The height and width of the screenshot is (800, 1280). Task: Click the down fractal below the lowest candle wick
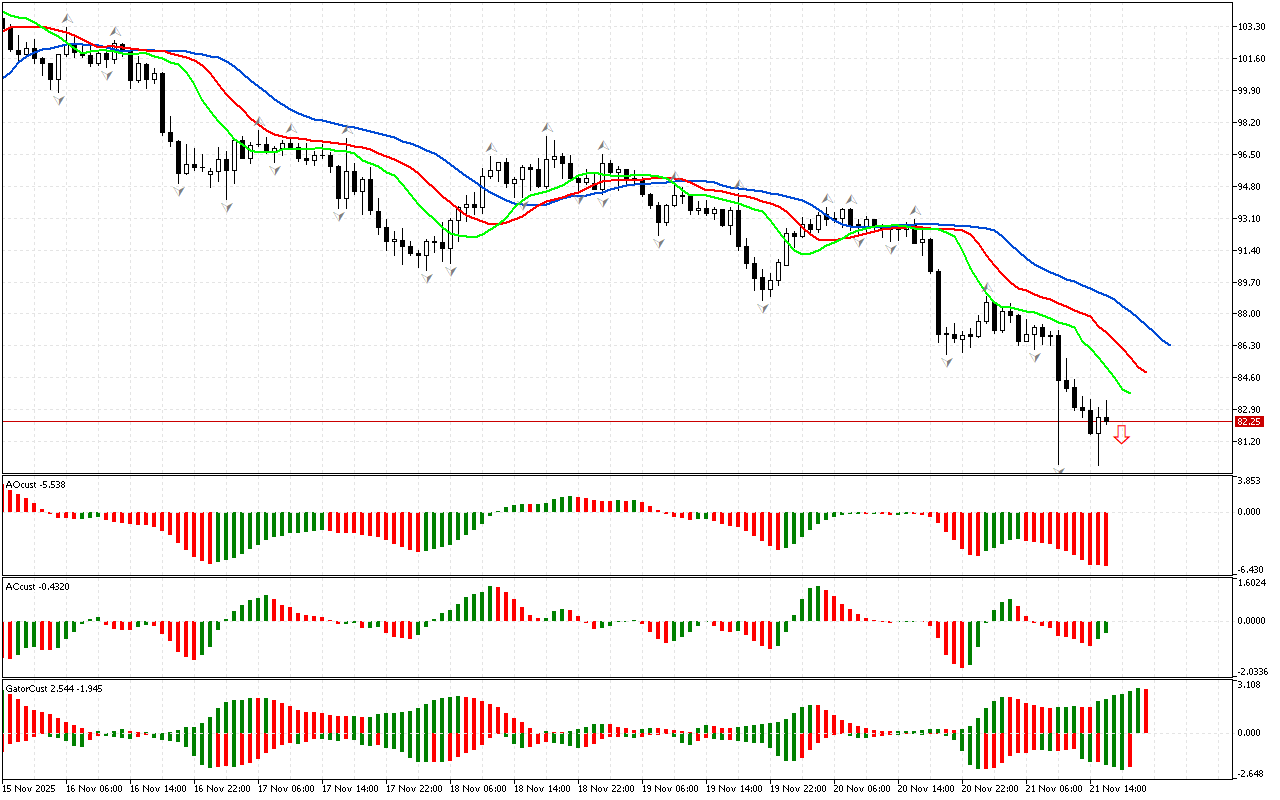coord(1058,469)
